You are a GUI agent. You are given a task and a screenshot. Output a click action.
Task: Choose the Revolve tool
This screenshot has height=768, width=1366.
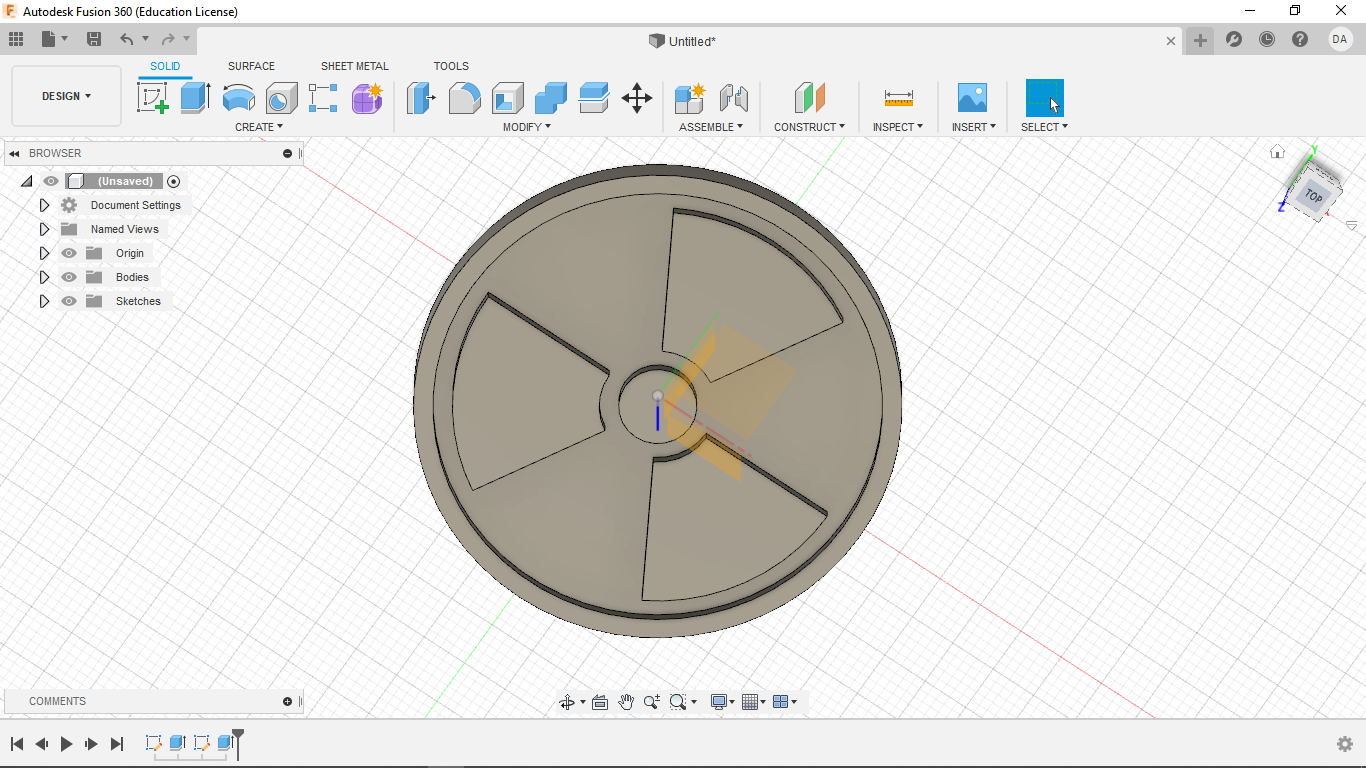238,98
